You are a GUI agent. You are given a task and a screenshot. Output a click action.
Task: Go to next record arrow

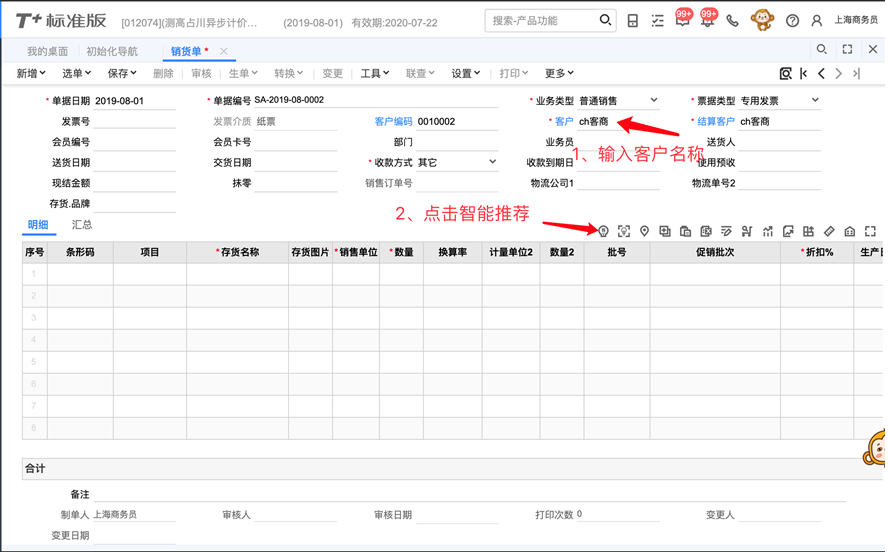click(x=839, y=74)
